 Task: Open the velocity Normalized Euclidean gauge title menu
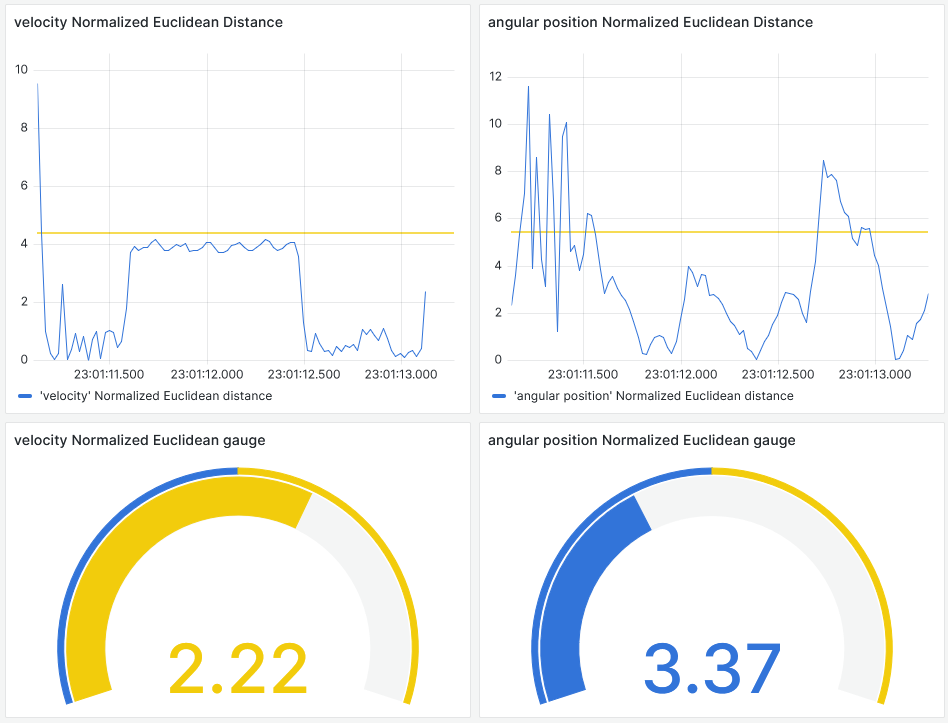click(x=139, y=440)
